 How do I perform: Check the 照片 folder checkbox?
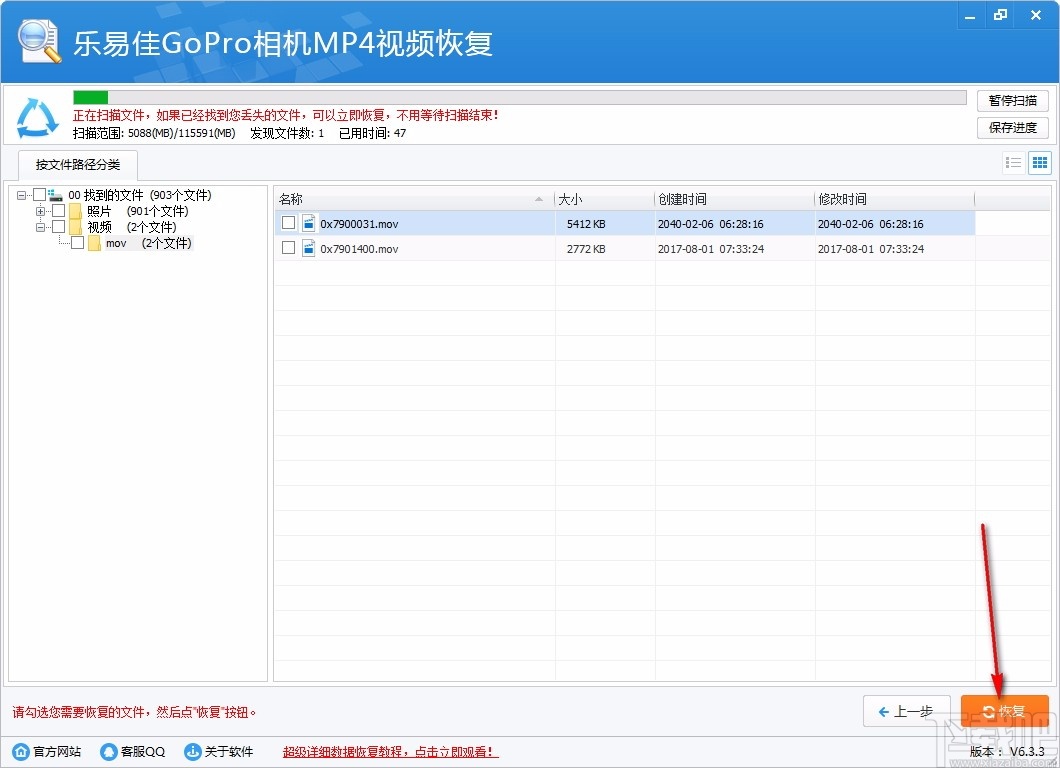(59, 210)
